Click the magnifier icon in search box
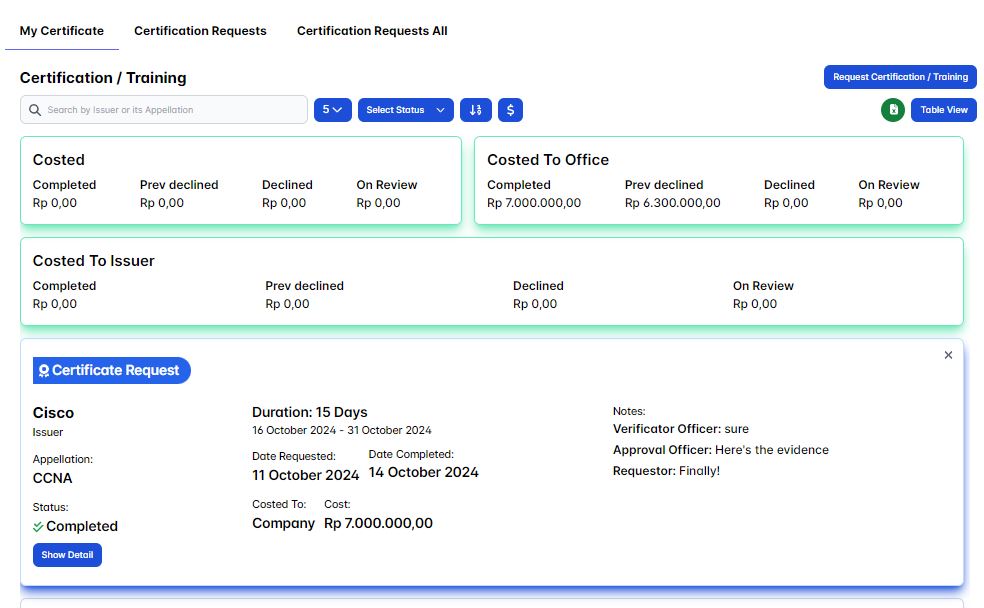This screenshot has width=984, height=608. click(35, 110)
